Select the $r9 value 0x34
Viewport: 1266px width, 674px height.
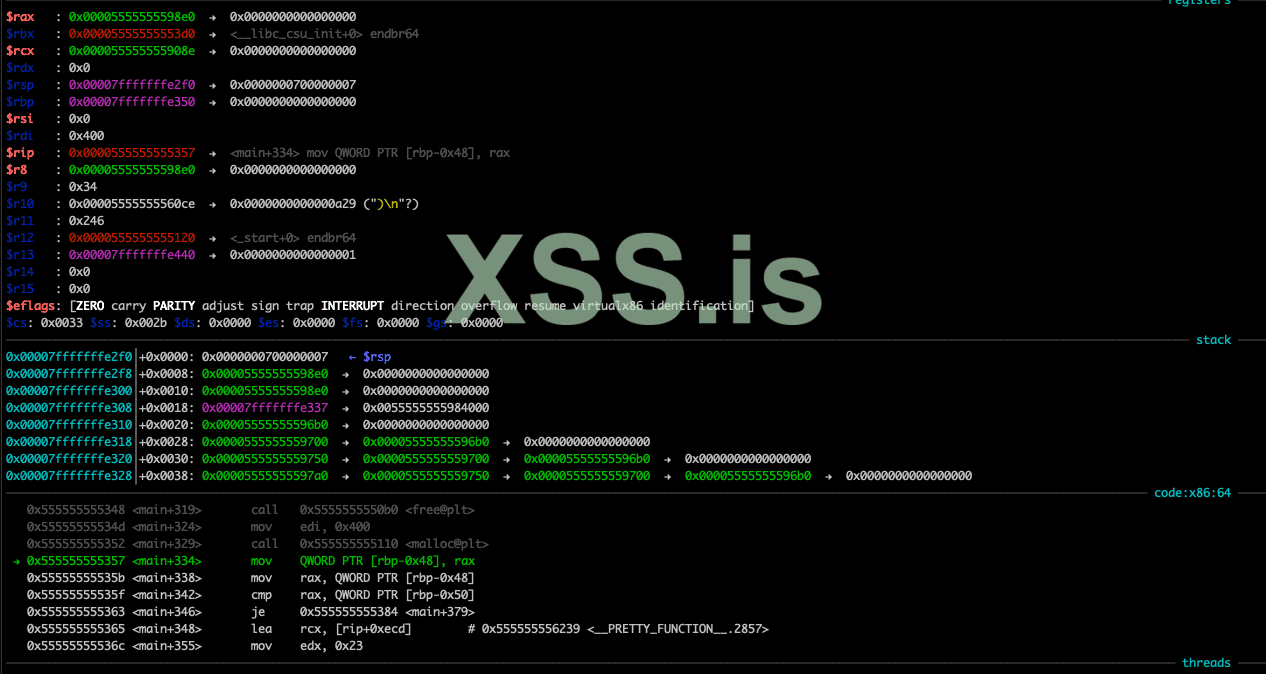[83, 187]
